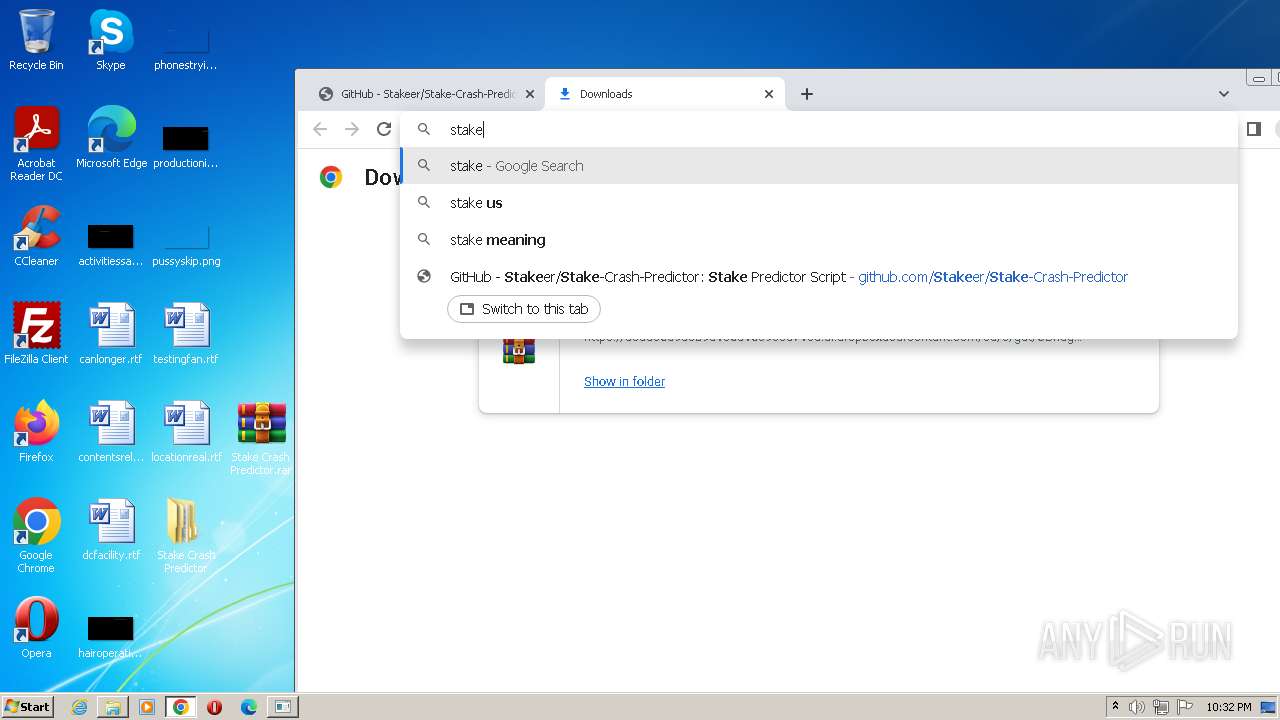
Task: Click address bar containing 'stake'
Action: point(819,129)
